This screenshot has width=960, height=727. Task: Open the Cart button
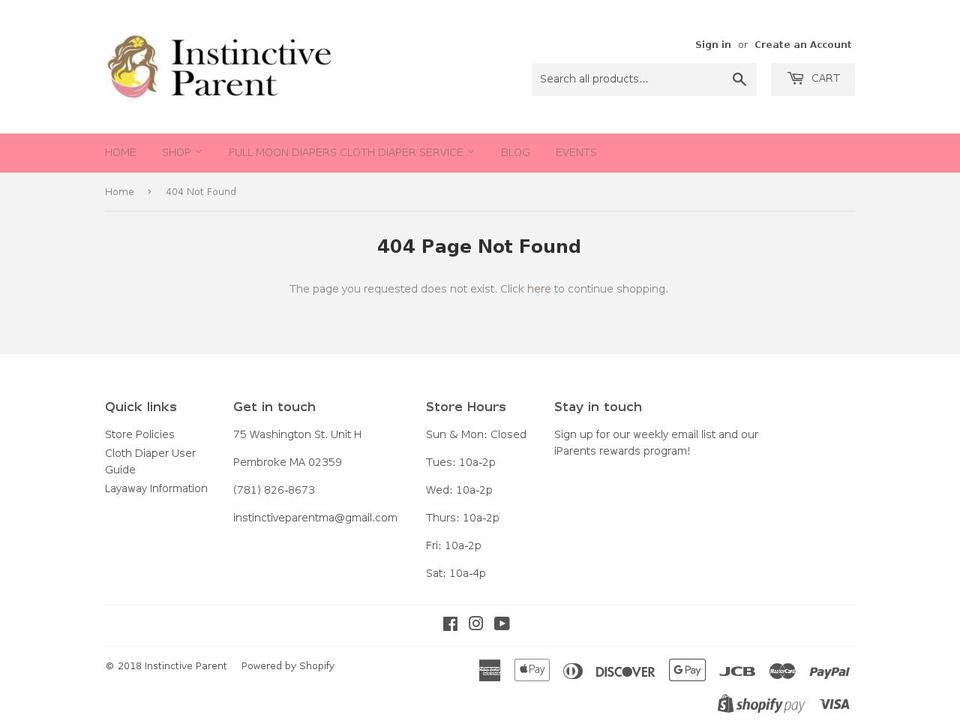[x=812, y=79]
